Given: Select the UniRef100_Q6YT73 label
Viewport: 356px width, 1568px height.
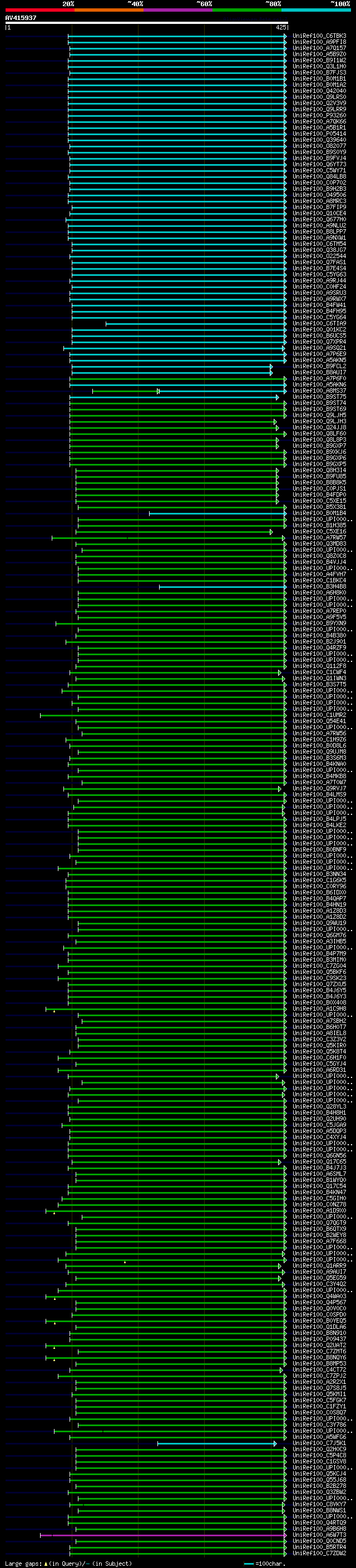Looking at the screenshot, I should (319, 164).
